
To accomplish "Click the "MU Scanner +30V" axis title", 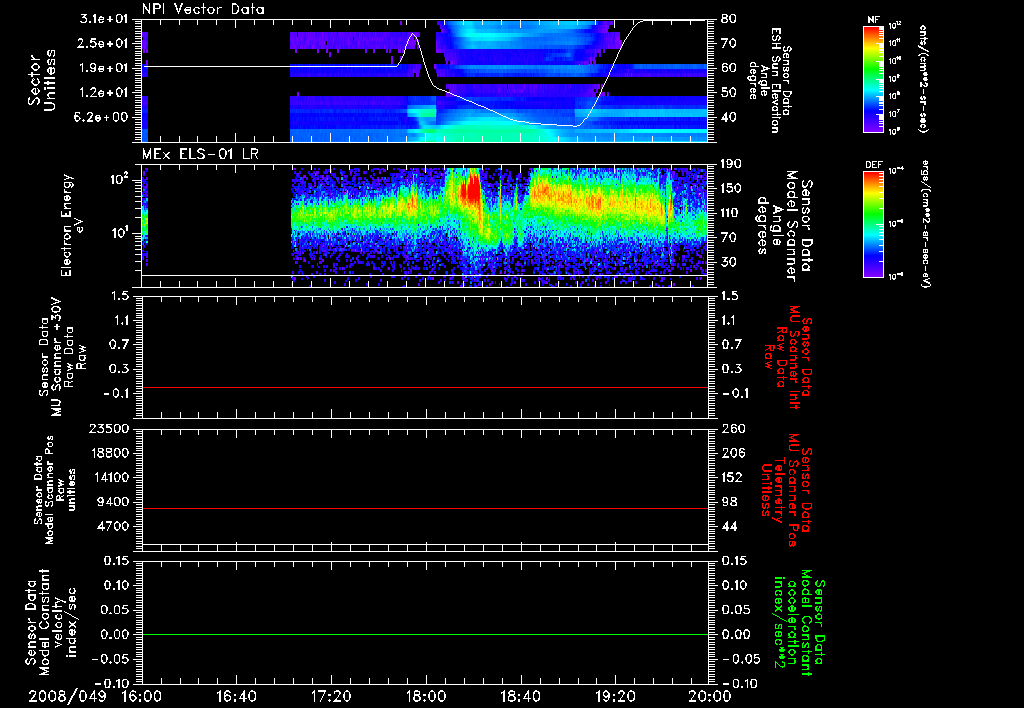I will pos(62,357).
